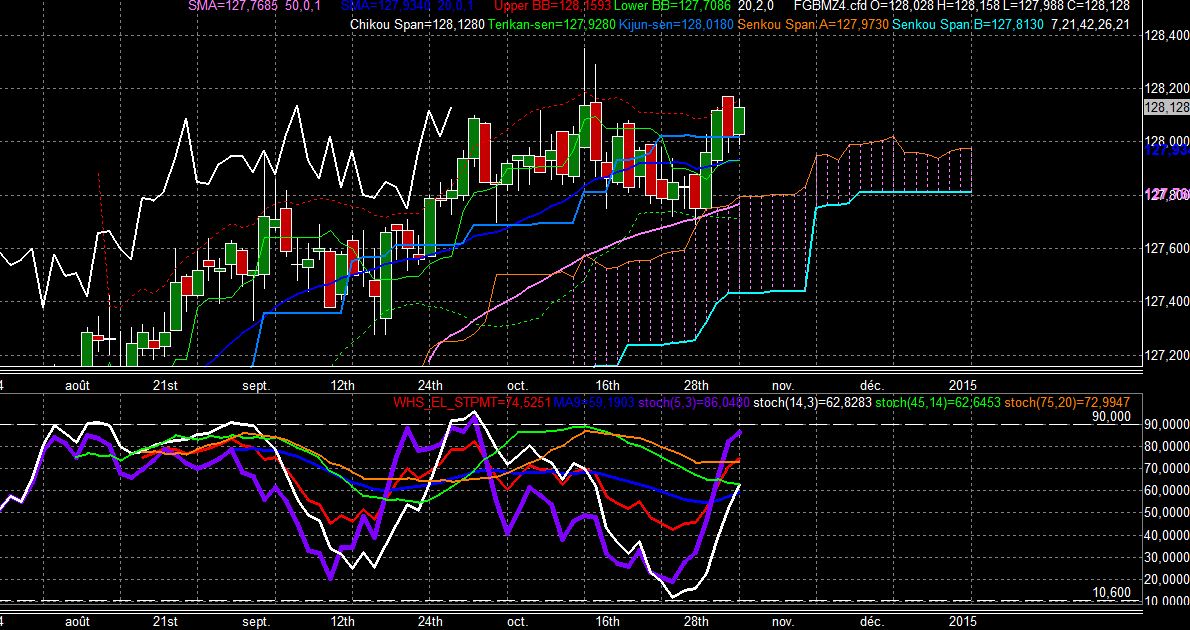Click 'nov.' on the price chart time axis

coord(783,386)
